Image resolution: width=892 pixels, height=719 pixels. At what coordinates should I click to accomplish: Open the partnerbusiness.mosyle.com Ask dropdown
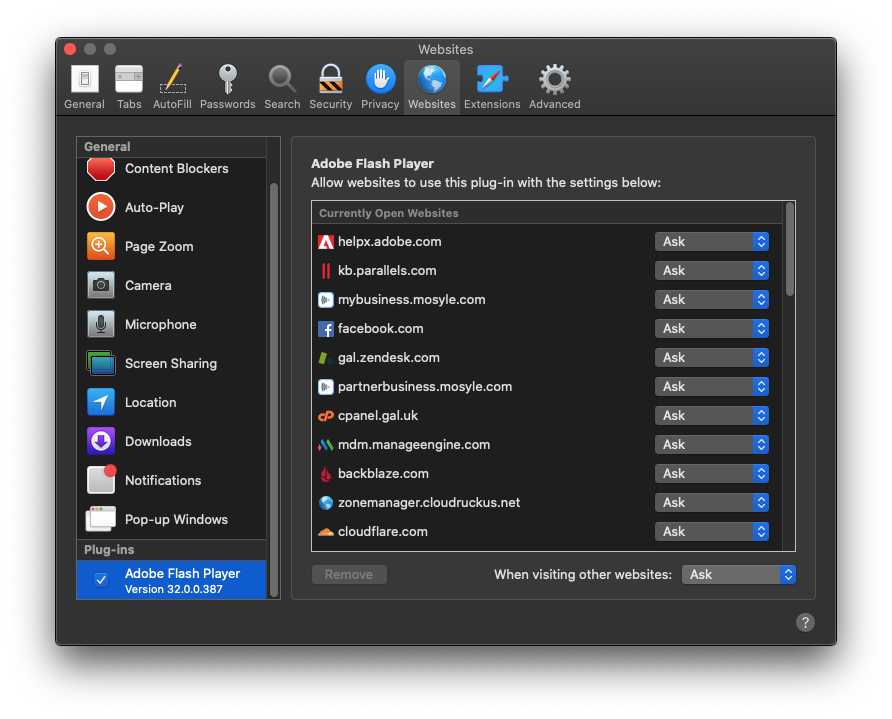tap(712, 387)
